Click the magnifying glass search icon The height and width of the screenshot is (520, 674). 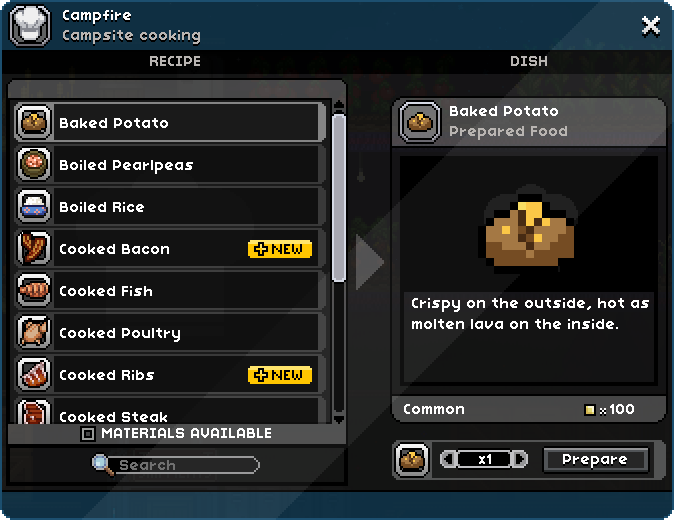[102, 465]
